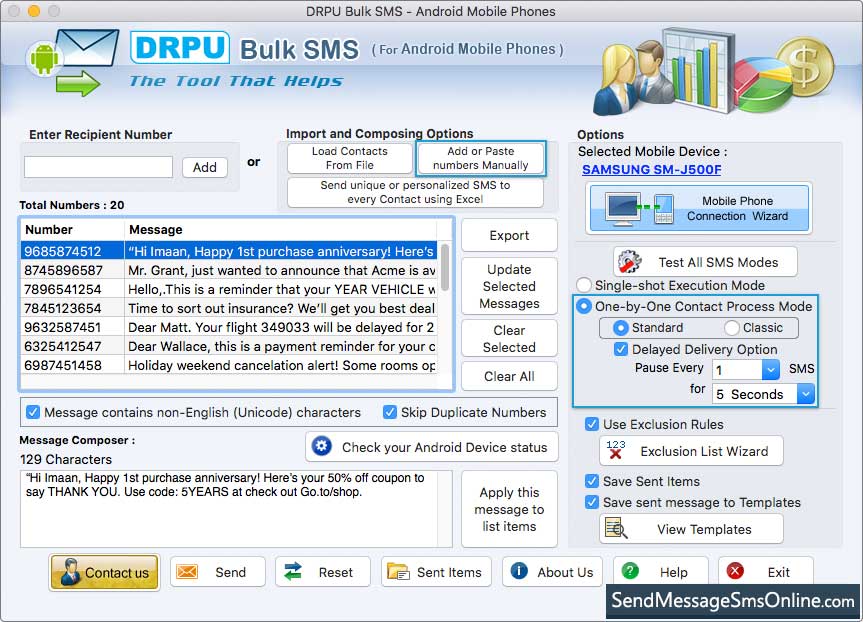This screenshot has width=863, height=622.
Task: Click the orange envelope Send icon
Action: [x=187, y=572]
